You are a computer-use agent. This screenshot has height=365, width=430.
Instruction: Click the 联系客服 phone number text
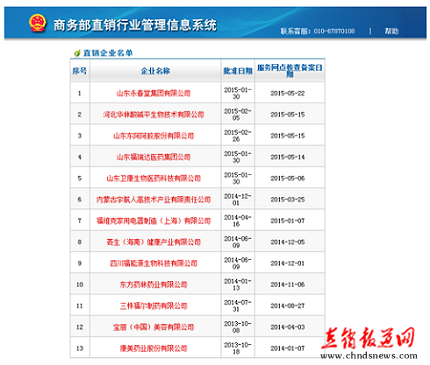pos(317,31)
